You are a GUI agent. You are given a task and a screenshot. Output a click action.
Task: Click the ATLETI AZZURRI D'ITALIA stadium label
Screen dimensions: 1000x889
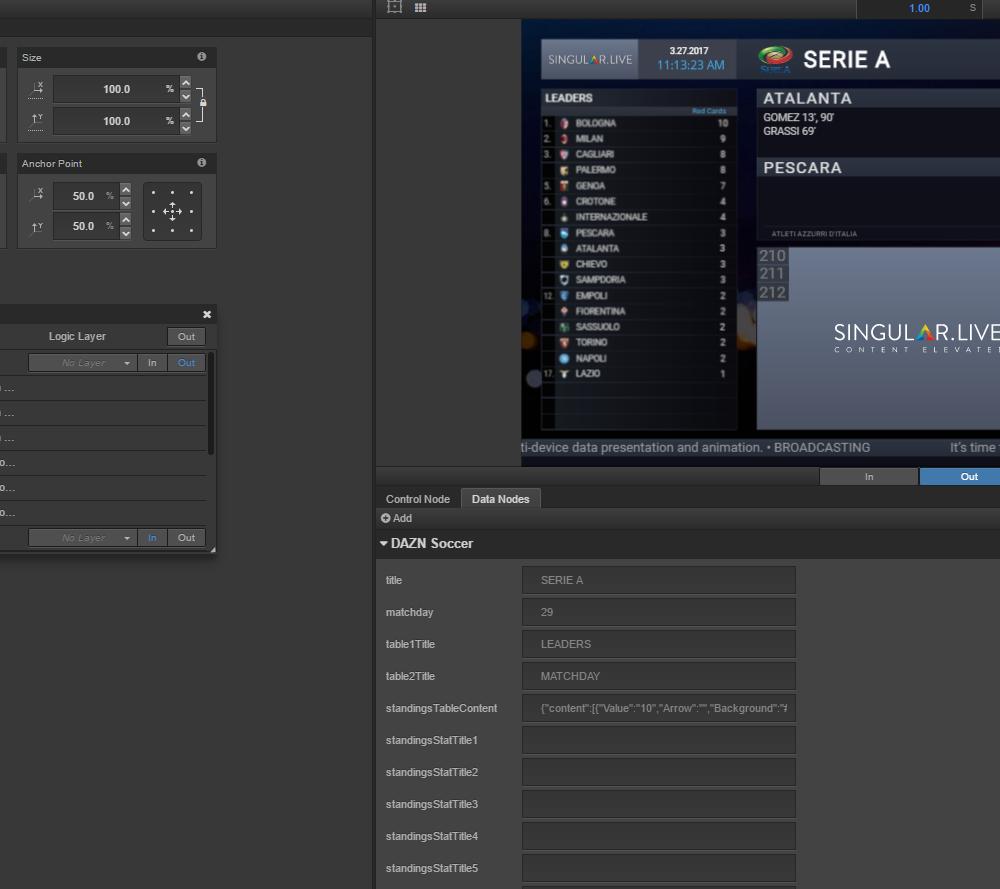coord(814,234)
